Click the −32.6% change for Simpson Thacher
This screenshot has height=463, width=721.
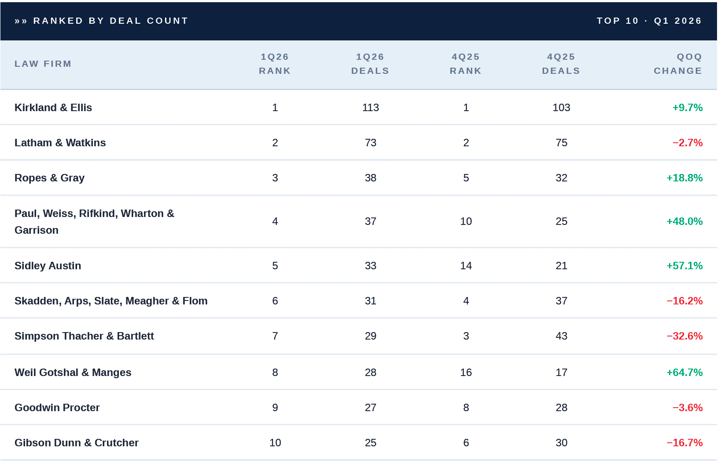(685, 336)
